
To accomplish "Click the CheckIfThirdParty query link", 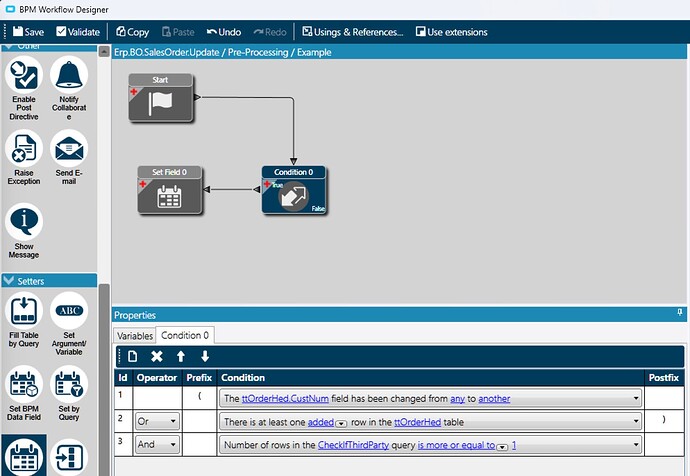I will (353, 445).
